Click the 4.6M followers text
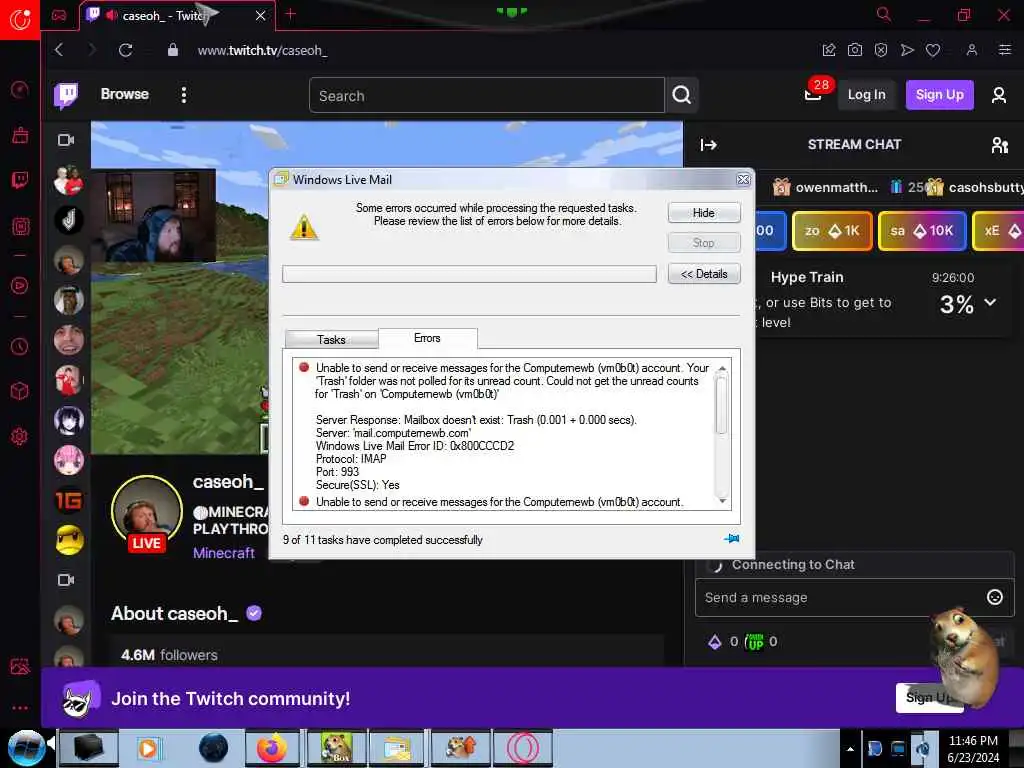 169,655
